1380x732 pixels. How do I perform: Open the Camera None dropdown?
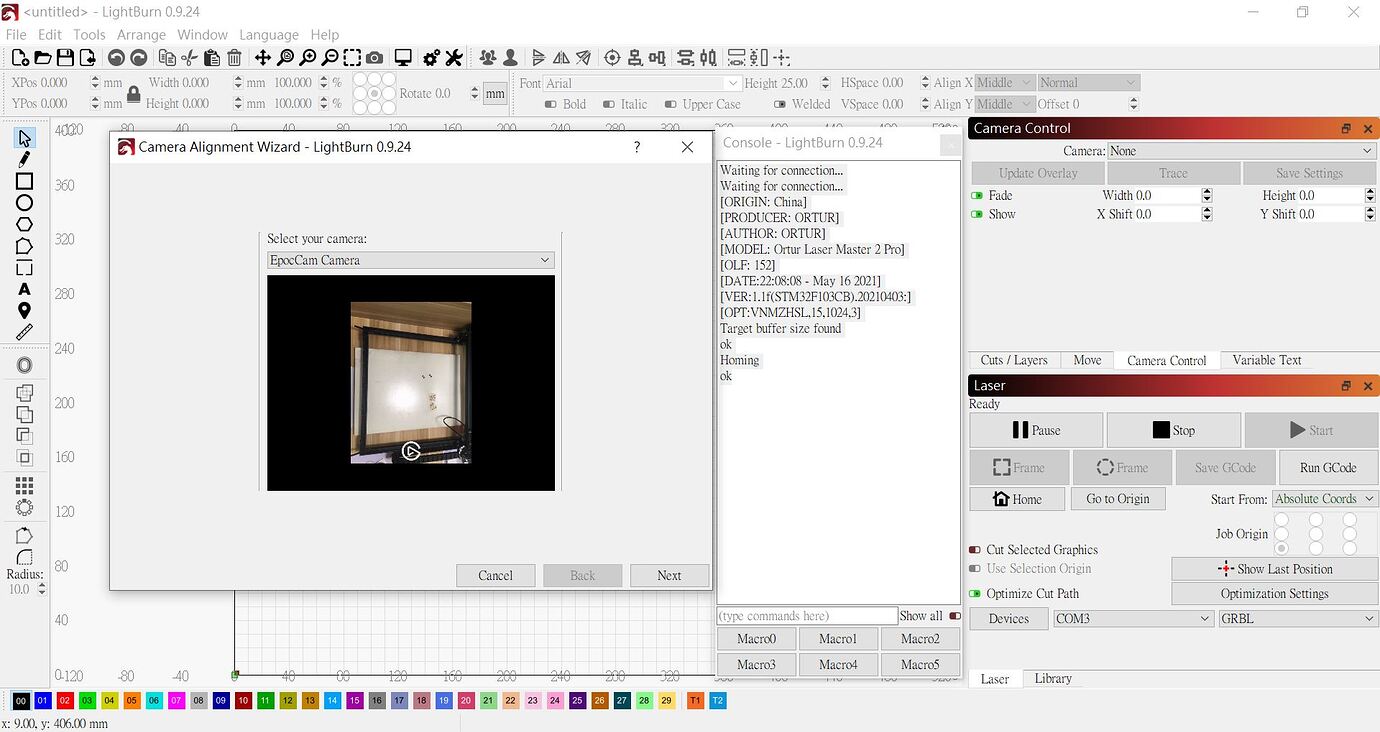coord(1242,150)
